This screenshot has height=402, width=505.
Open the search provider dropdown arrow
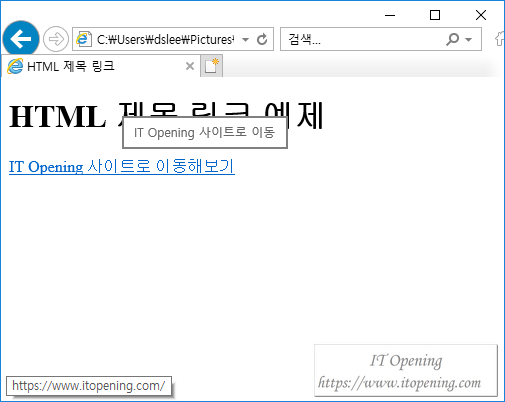coord(468,40)
